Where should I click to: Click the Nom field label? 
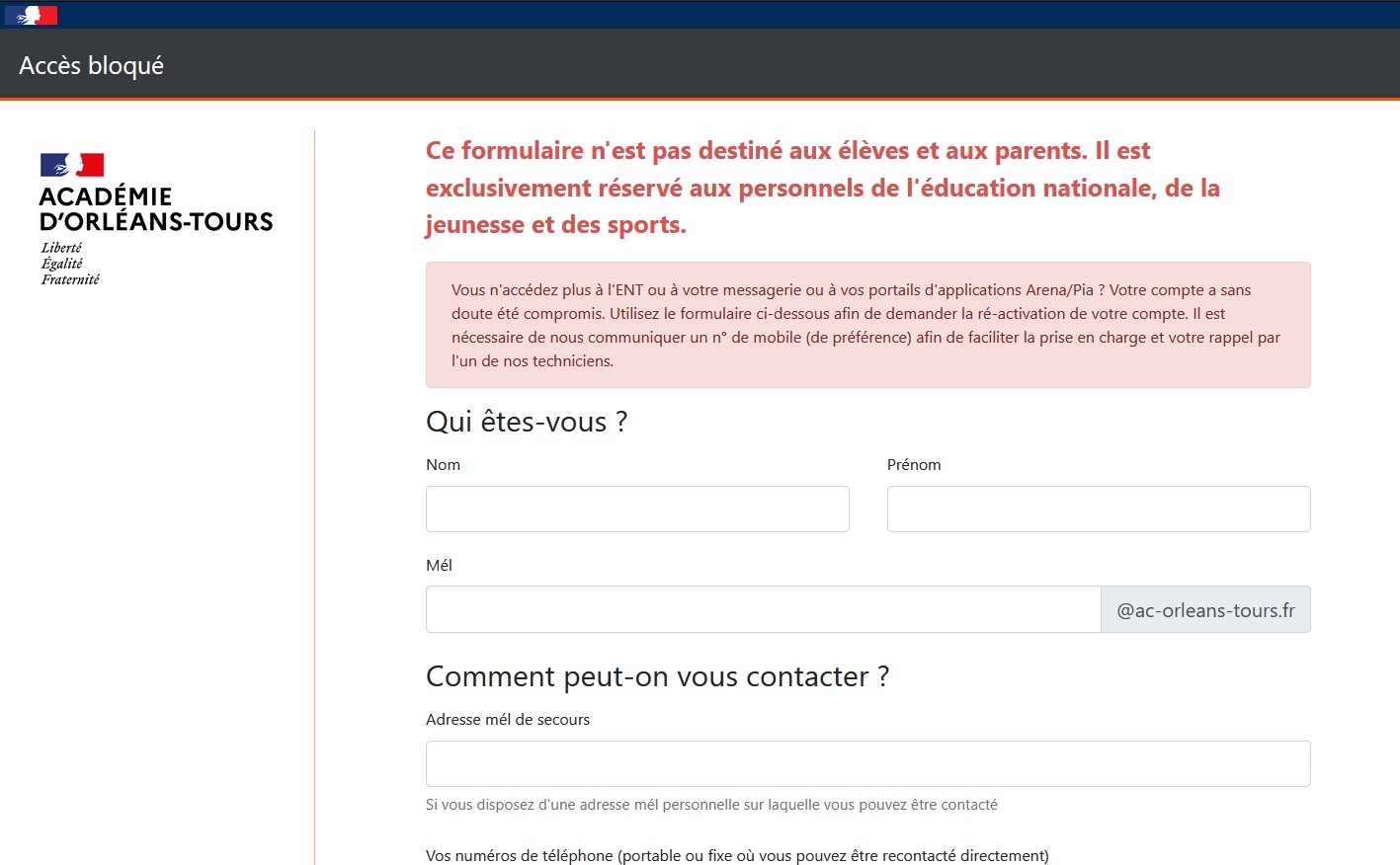(443, 464)
